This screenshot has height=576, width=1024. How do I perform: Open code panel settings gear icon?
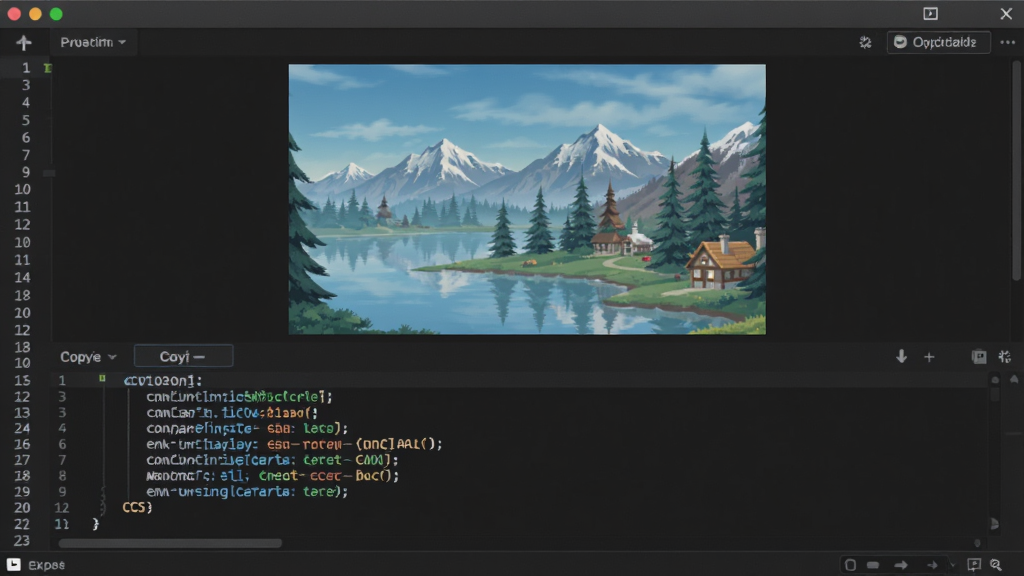tap(1005, 357)
